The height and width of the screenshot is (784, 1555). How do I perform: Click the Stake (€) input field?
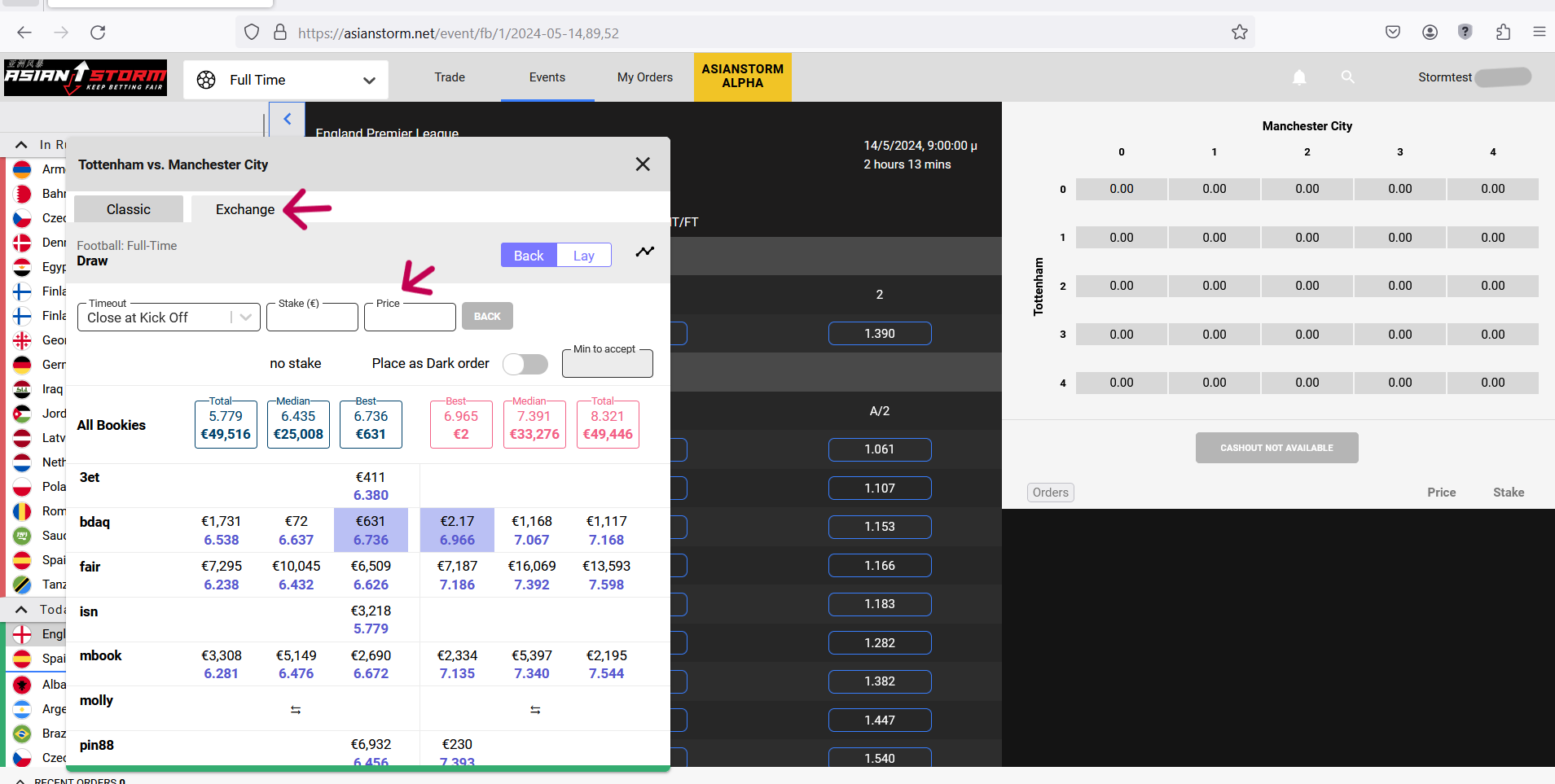coord(312,318)
